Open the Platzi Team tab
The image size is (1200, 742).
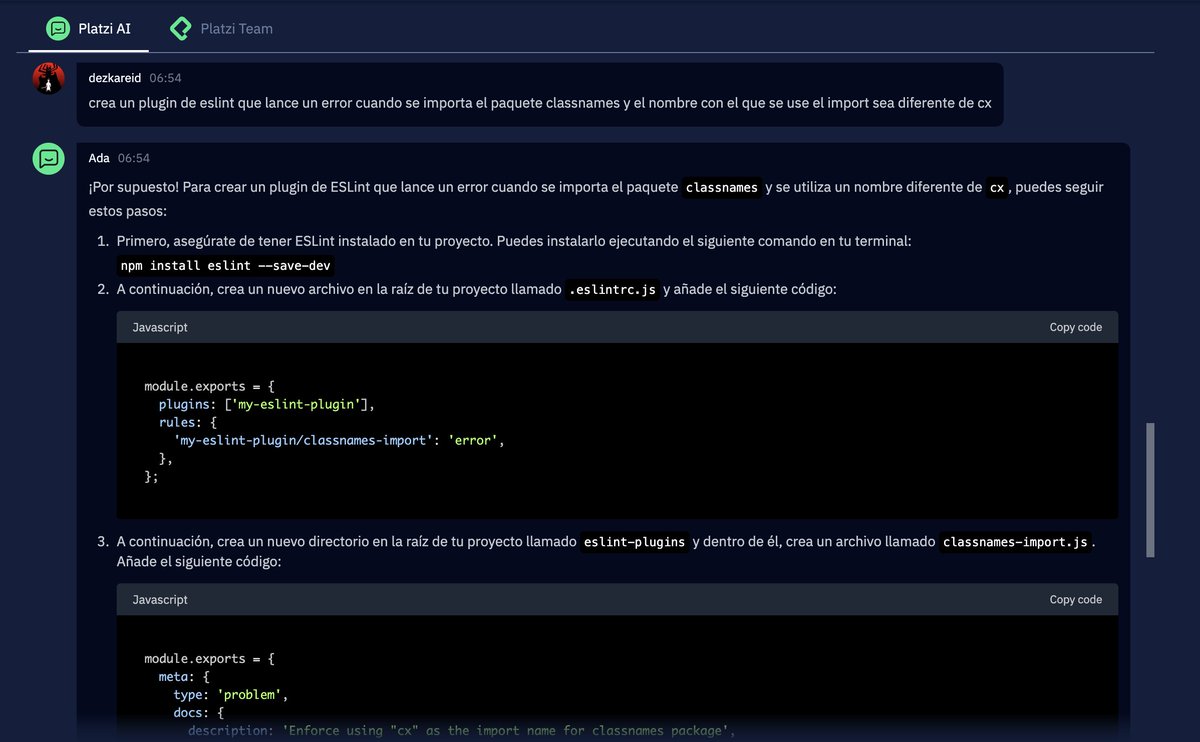(x=221, y=28)
